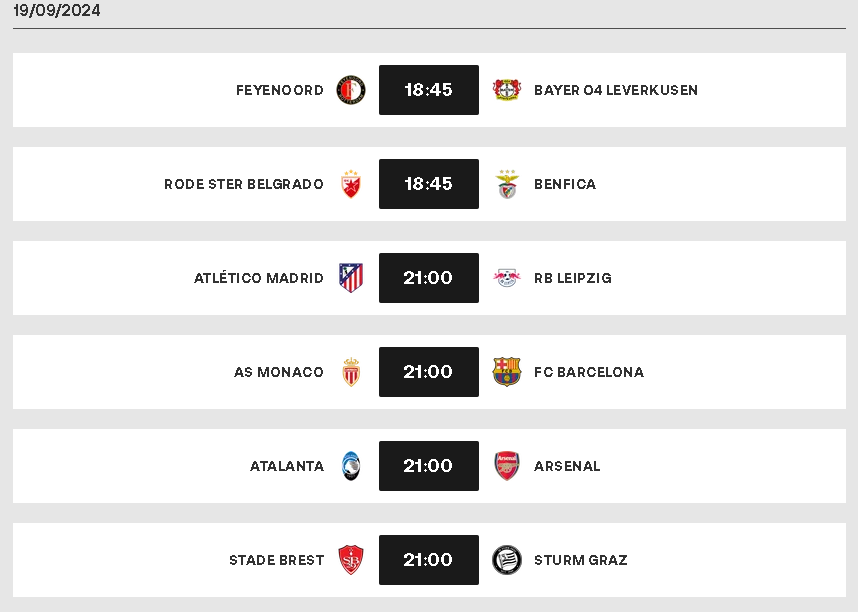The width and height of the screenshot is (858, 612).
Task: Follow the FC Barcelona team name link
Action: 589,372
